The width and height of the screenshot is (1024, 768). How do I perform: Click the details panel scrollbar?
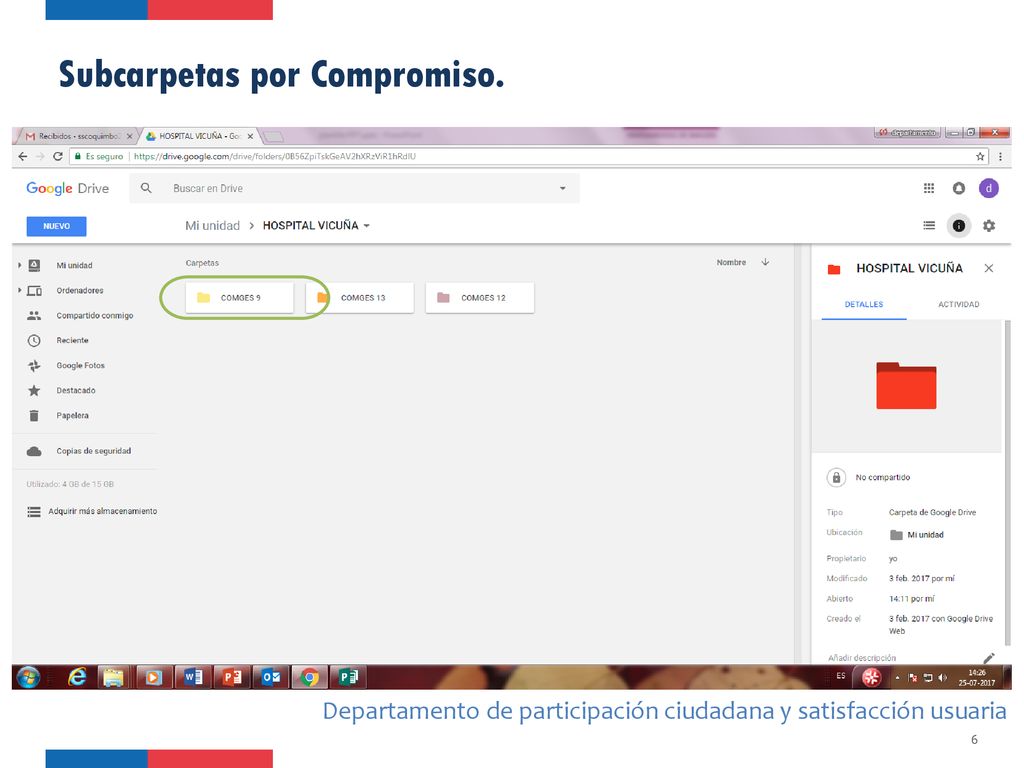[x=1006, y=482]
